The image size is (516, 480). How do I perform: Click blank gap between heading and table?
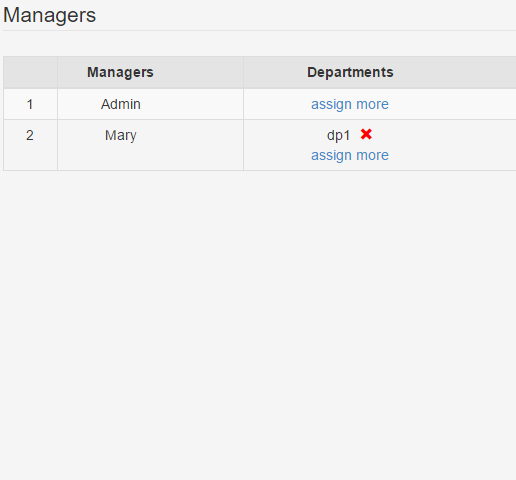(x=259, y=44)
